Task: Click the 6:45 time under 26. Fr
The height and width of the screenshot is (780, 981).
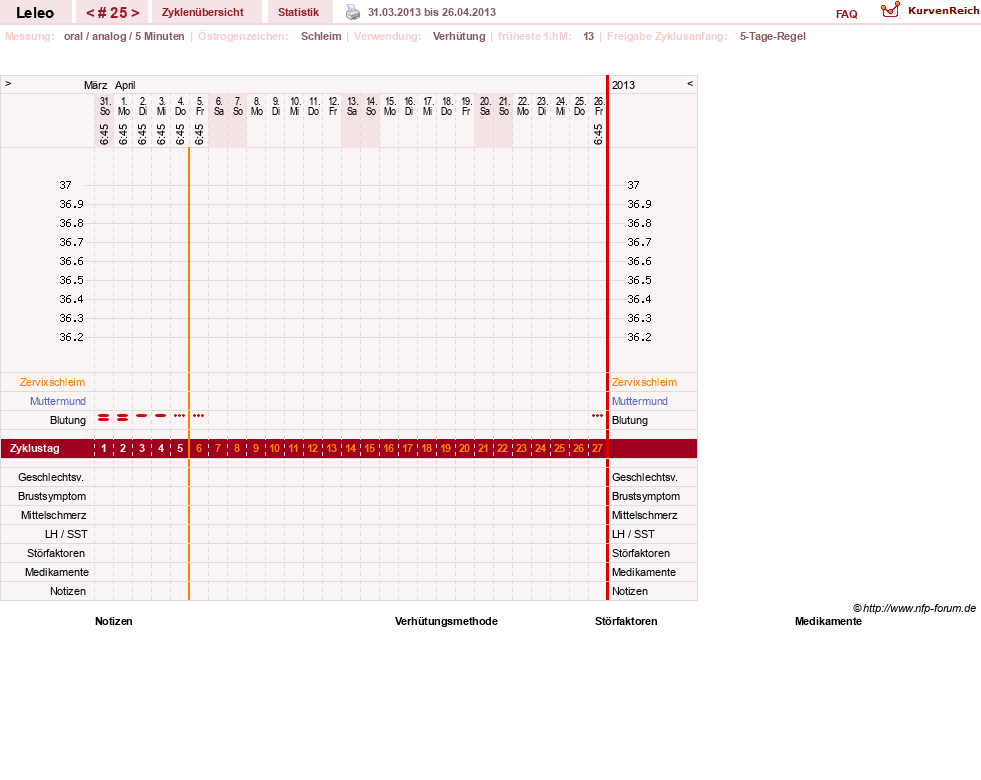Action: coord(598,134)
